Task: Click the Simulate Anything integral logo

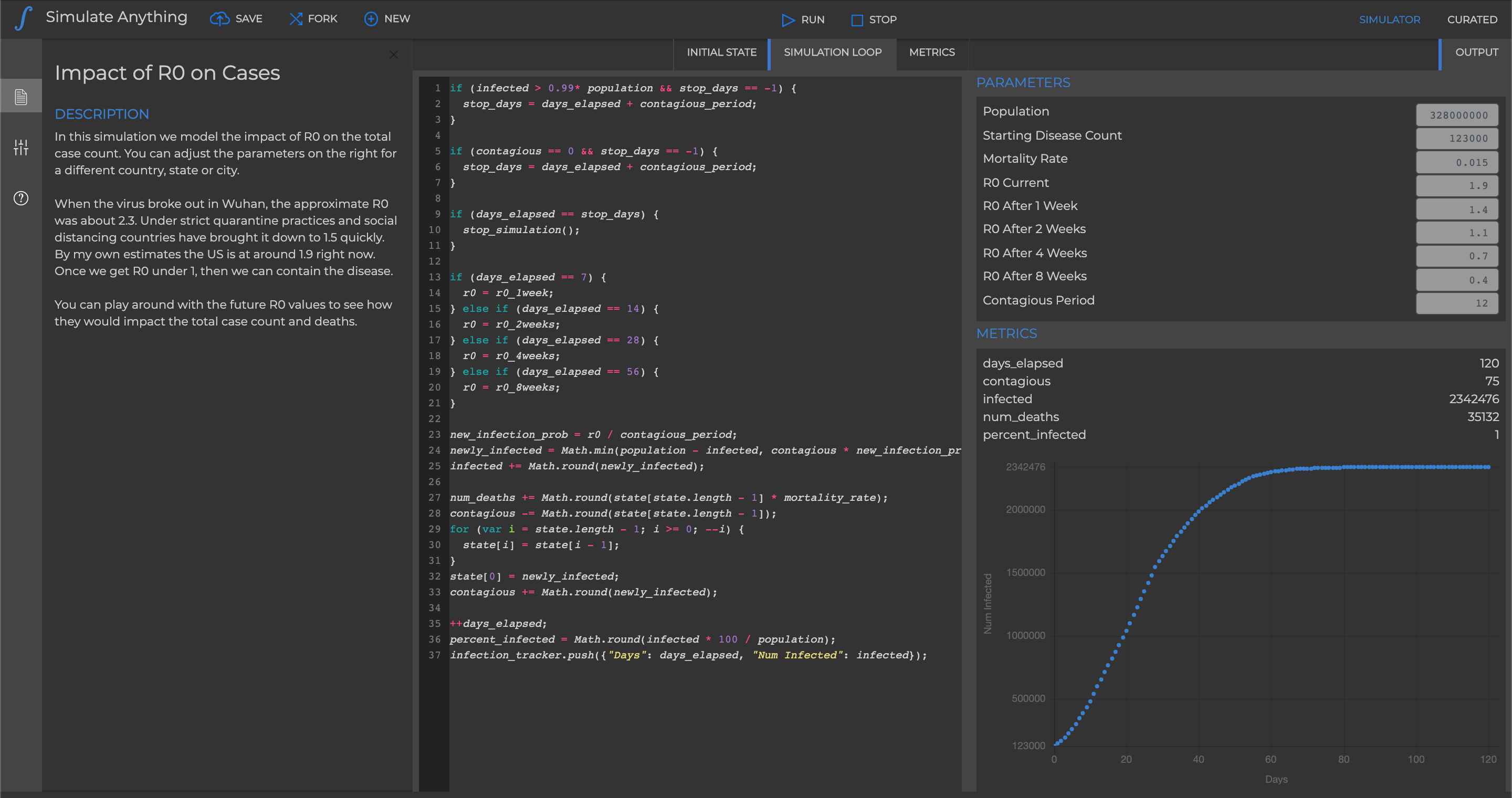Action: [23, 19]
